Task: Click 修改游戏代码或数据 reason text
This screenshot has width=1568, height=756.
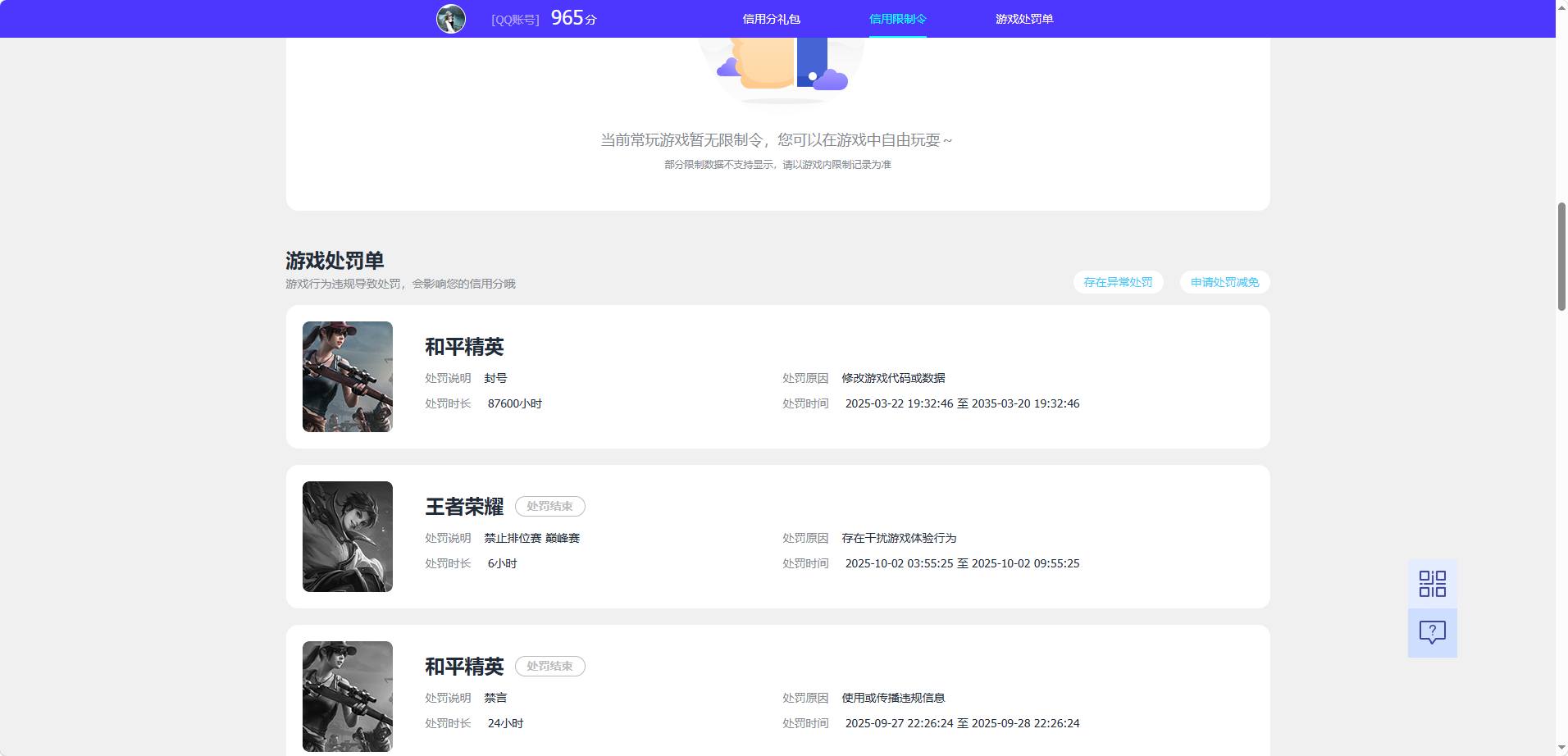Action: [893, 378]
